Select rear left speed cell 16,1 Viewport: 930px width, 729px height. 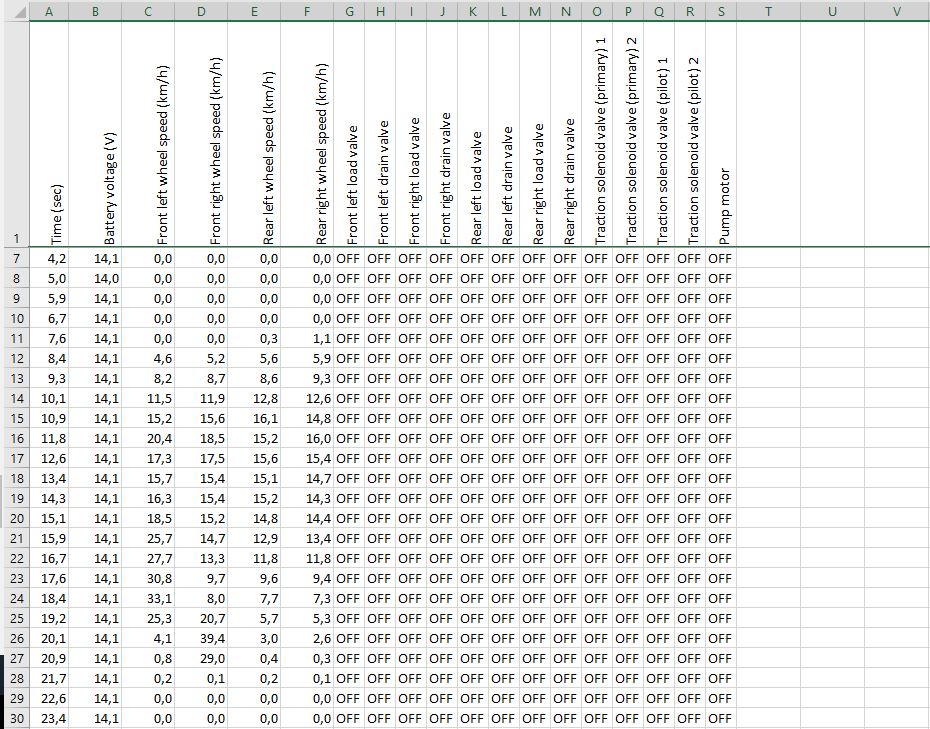(254, 418)
